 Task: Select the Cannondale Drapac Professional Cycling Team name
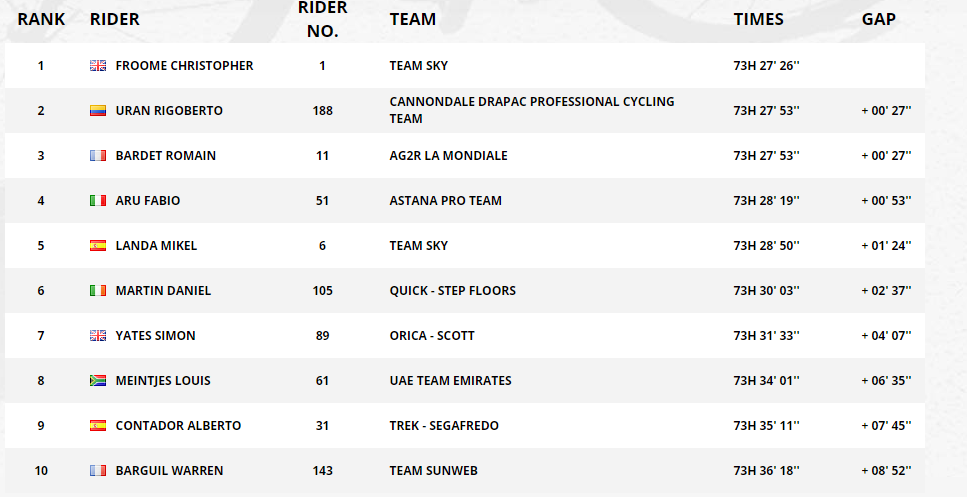(x=532, y=110)
